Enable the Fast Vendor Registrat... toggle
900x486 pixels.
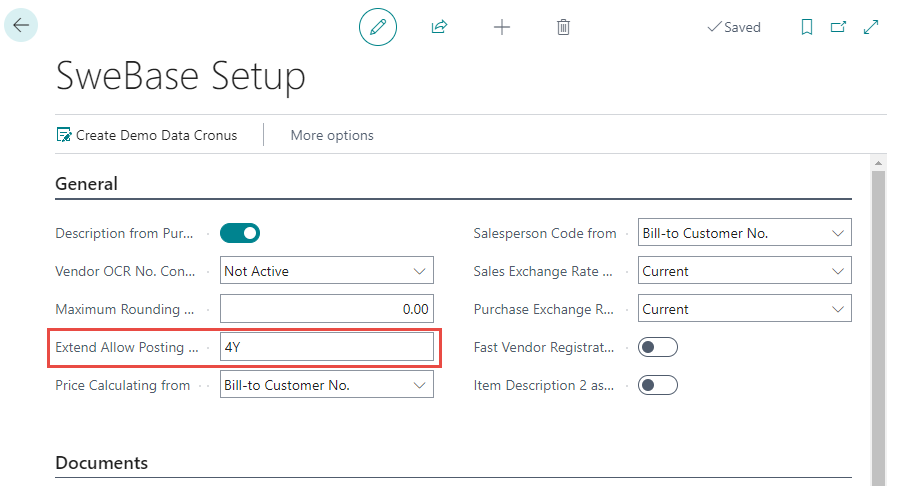click(658, 347)
